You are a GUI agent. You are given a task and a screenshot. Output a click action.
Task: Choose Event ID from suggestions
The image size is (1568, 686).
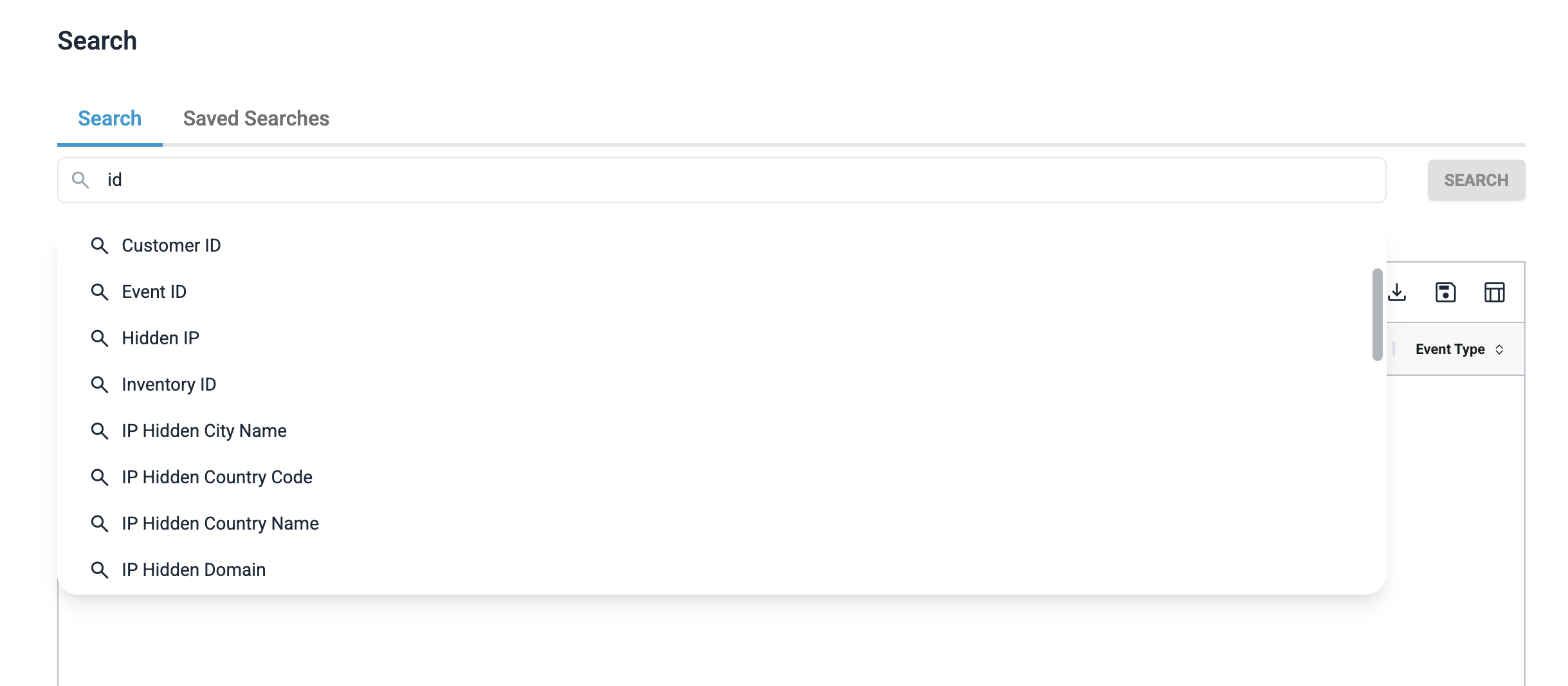click(x=154, y=292)
